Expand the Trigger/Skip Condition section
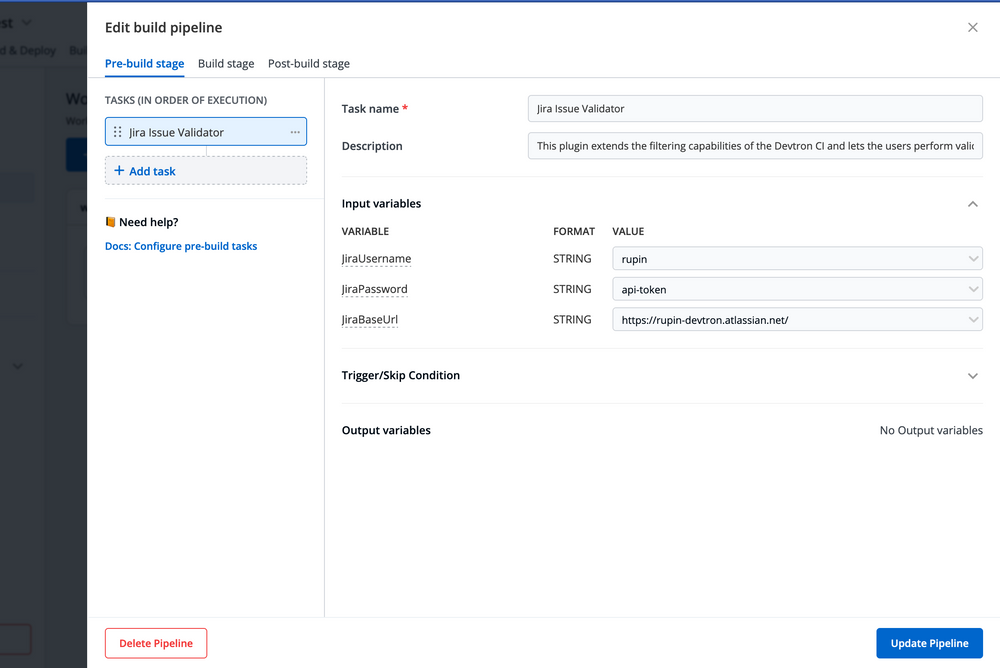Viewport: 1000px width, 668px height. [972, 375]
